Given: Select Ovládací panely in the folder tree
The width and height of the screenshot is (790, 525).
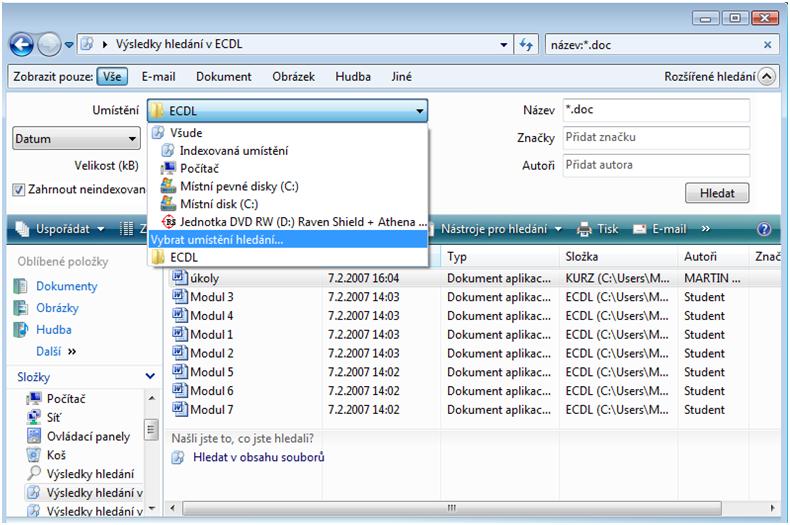Looking at the screenshot, I should click(x=88, y=436).
